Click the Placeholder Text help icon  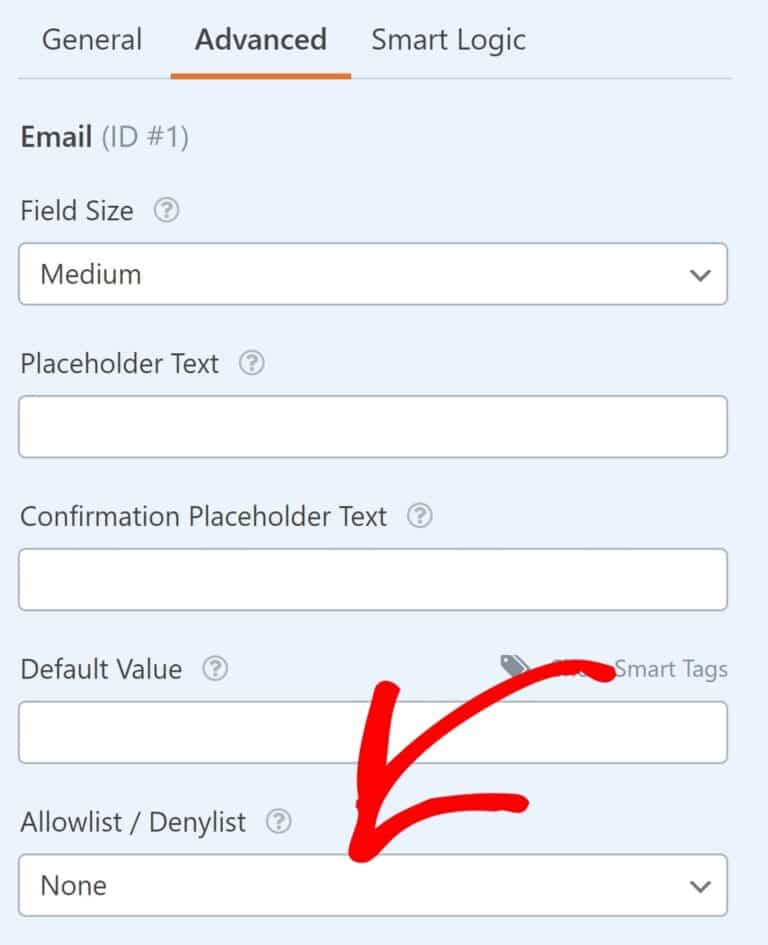251,364
